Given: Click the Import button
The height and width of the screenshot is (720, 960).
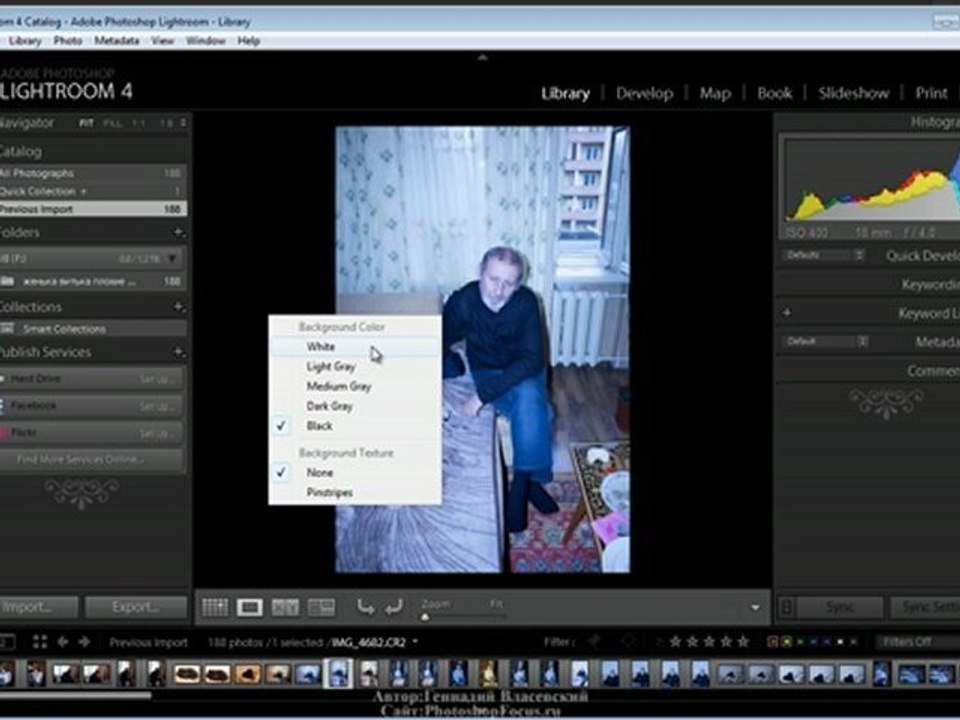Looking at the screenshot, I should pyautogui.click(x=38, y=607).
